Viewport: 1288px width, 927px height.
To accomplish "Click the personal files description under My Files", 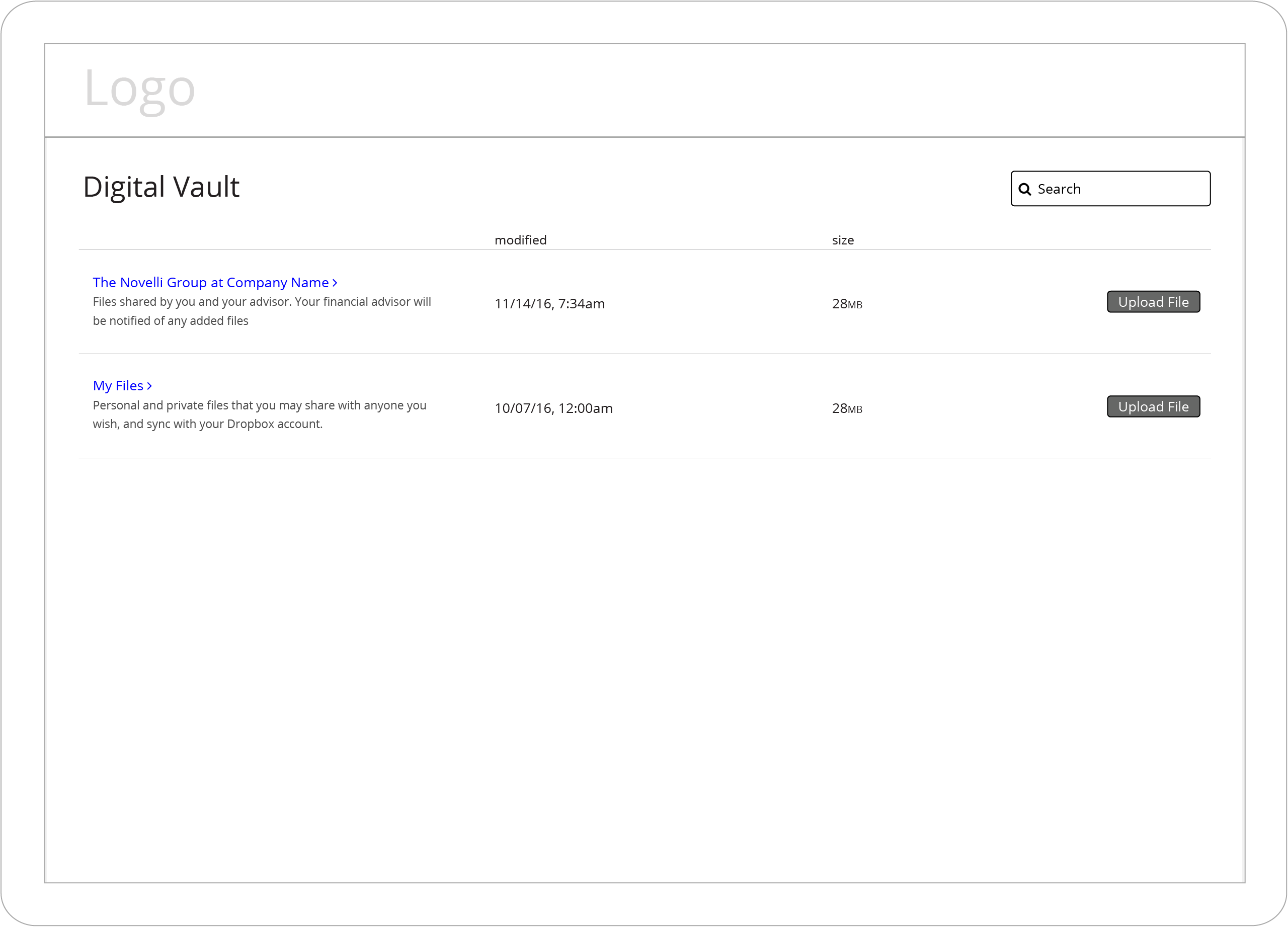I will tap(260, 414).
